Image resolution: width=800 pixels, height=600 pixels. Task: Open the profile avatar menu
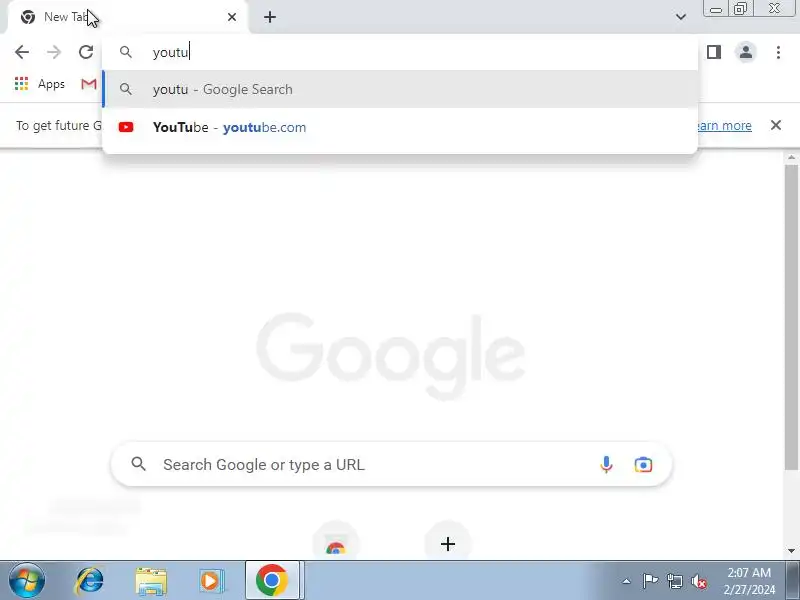pyautogui.click(x=745, y=52)
